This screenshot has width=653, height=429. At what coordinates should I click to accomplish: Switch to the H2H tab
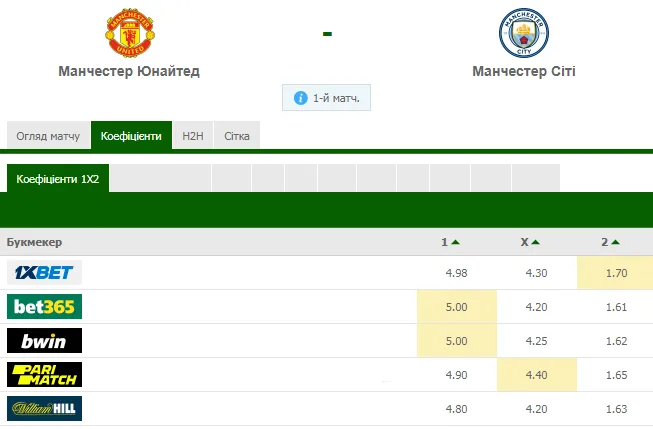pyautogui.click(x=191, y=135)
